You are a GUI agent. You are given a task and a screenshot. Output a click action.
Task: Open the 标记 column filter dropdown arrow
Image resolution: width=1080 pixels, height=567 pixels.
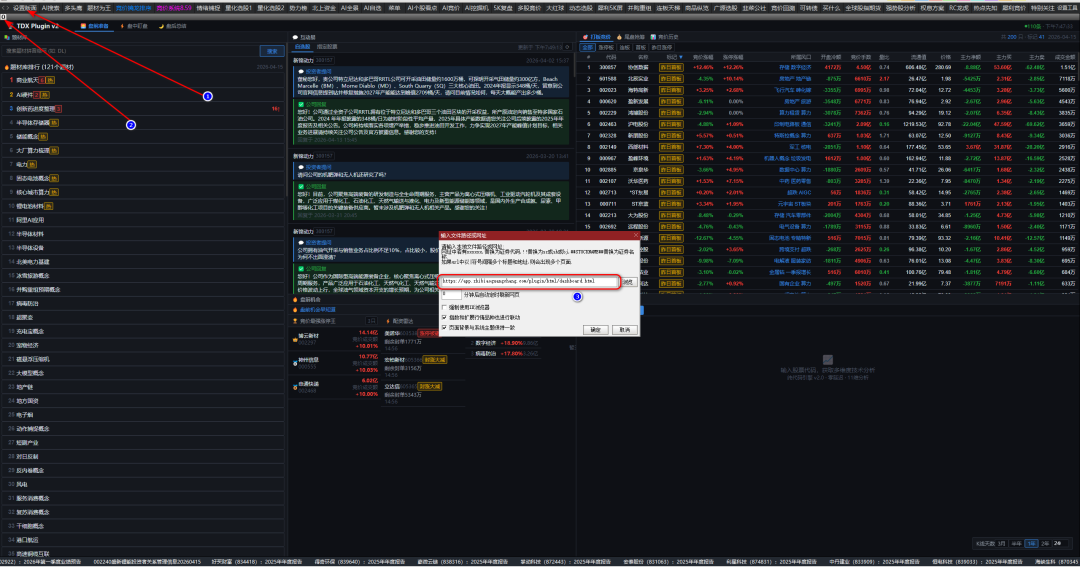tap(680, 57)
